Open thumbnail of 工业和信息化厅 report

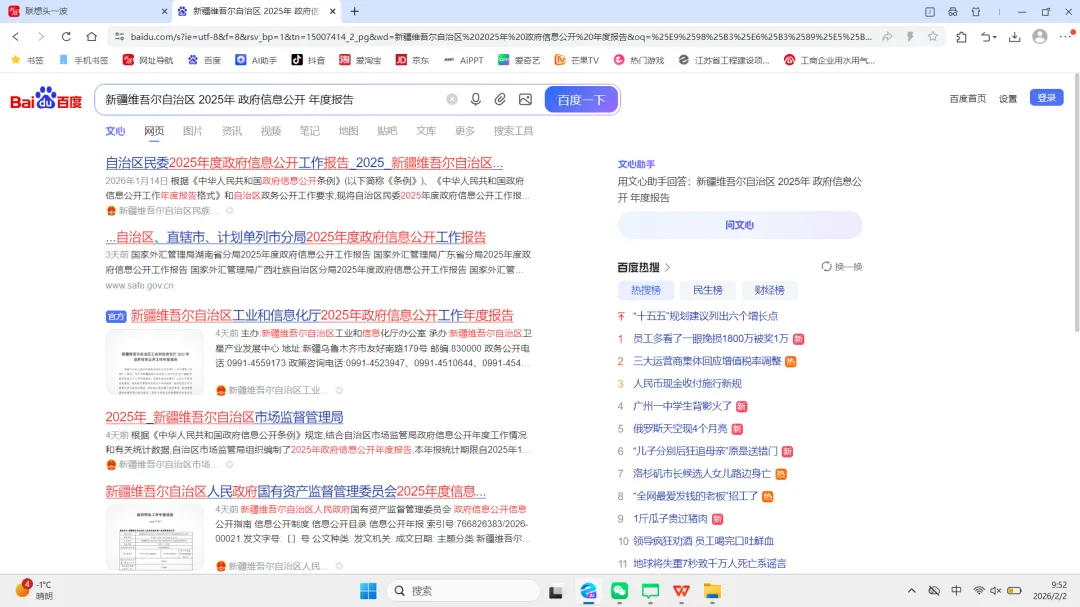(x=154, y=362)
